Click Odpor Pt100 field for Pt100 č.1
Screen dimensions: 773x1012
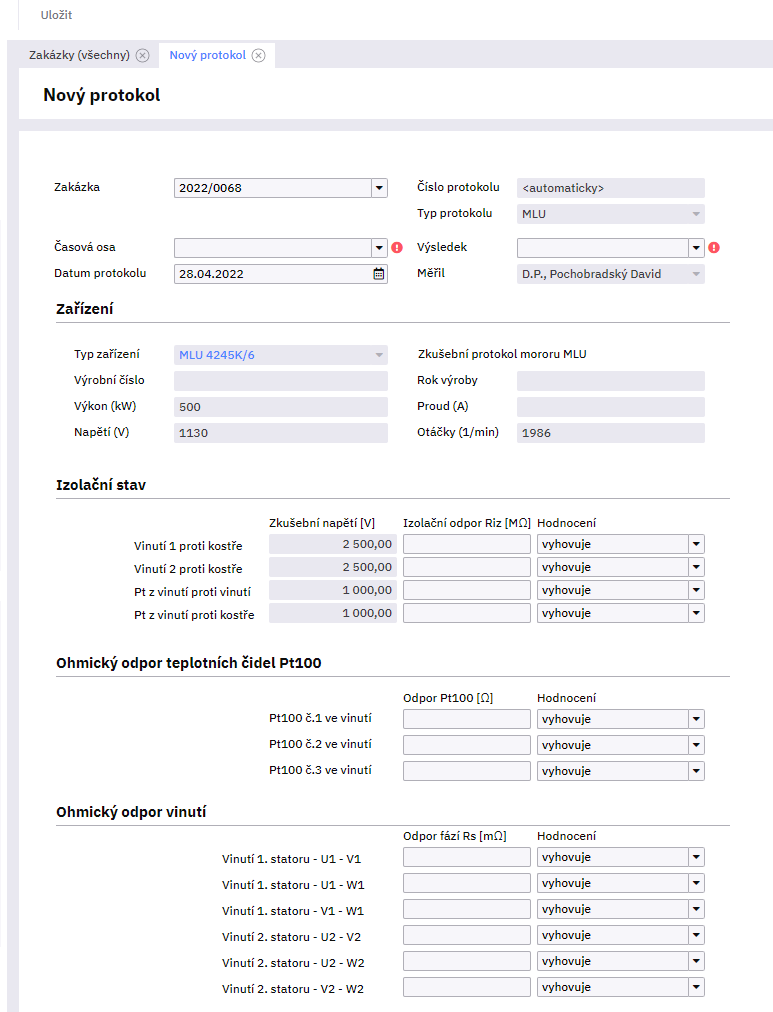[x=466, y=719]
